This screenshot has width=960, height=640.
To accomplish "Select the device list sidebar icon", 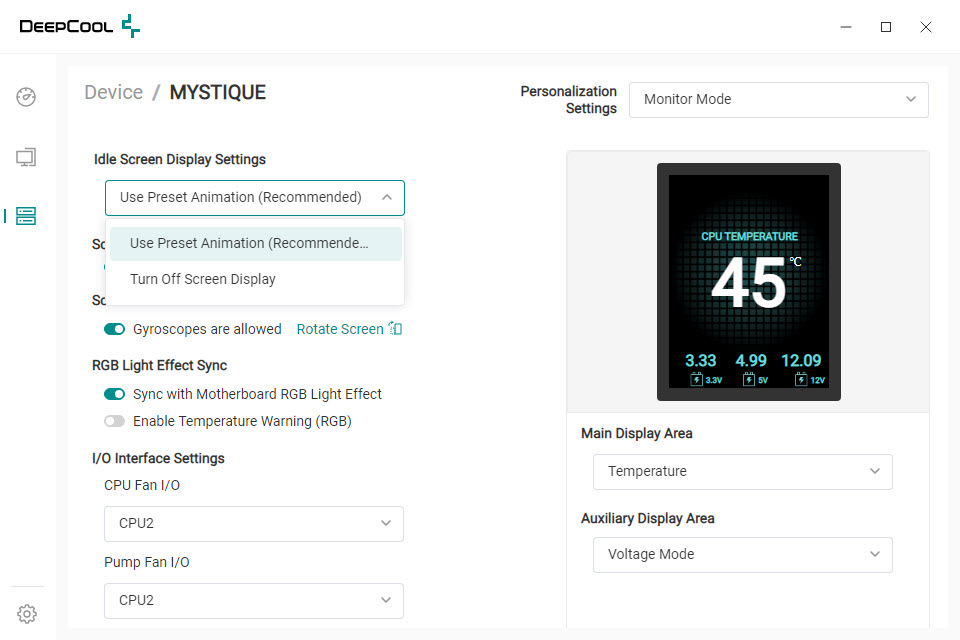I will point(26,216).
